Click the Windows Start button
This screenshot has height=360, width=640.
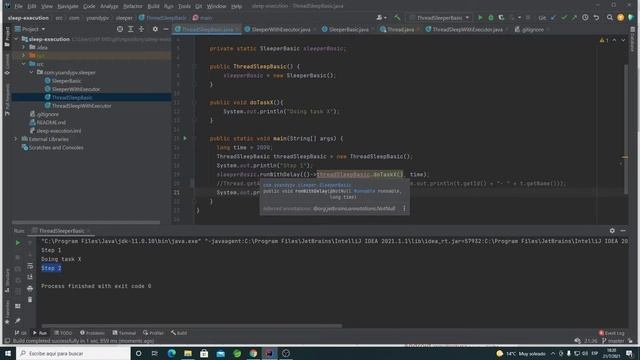pos(8,353)
